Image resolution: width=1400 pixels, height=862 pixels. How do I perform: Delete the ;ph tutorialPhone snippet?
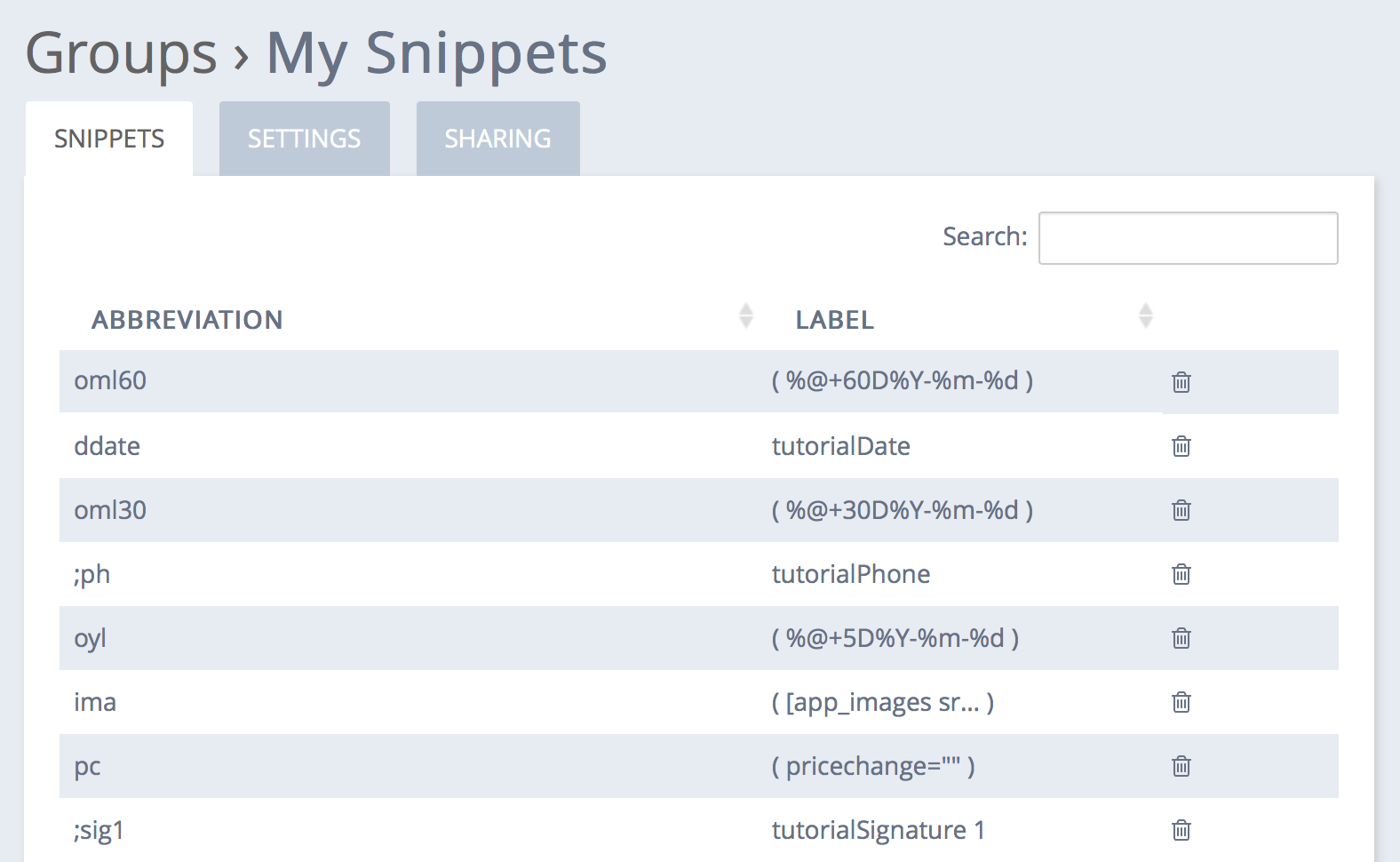[x=1181, y=574]
